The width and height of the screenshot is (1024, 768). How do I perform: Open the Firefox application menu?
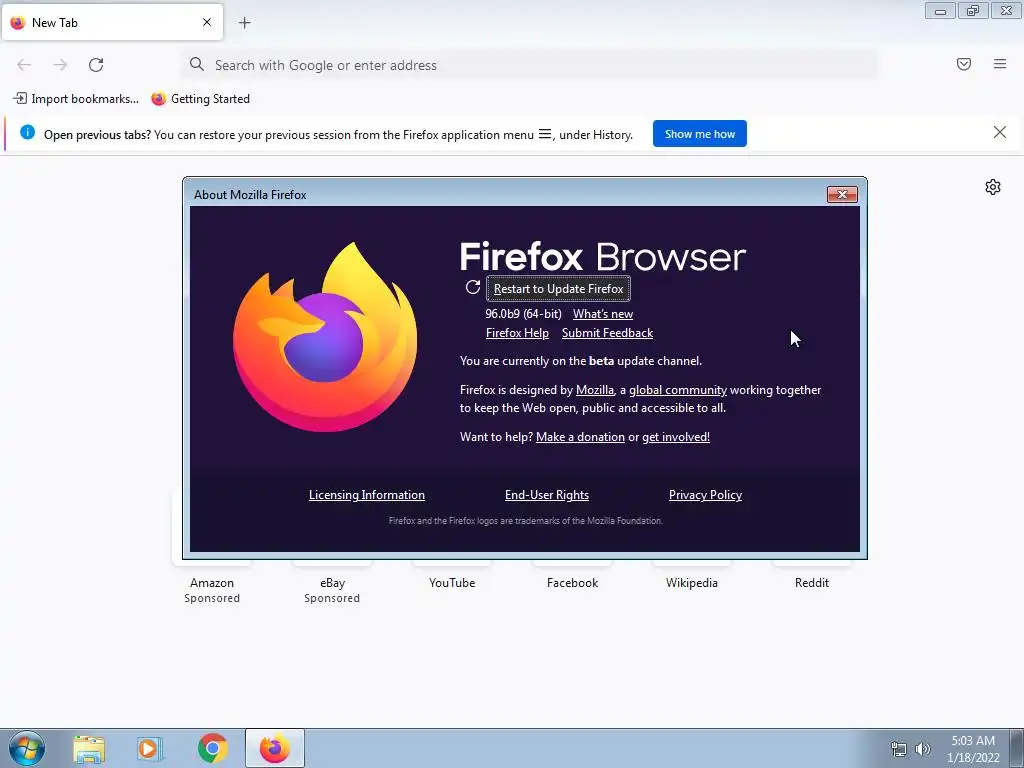pos(1000,64)
